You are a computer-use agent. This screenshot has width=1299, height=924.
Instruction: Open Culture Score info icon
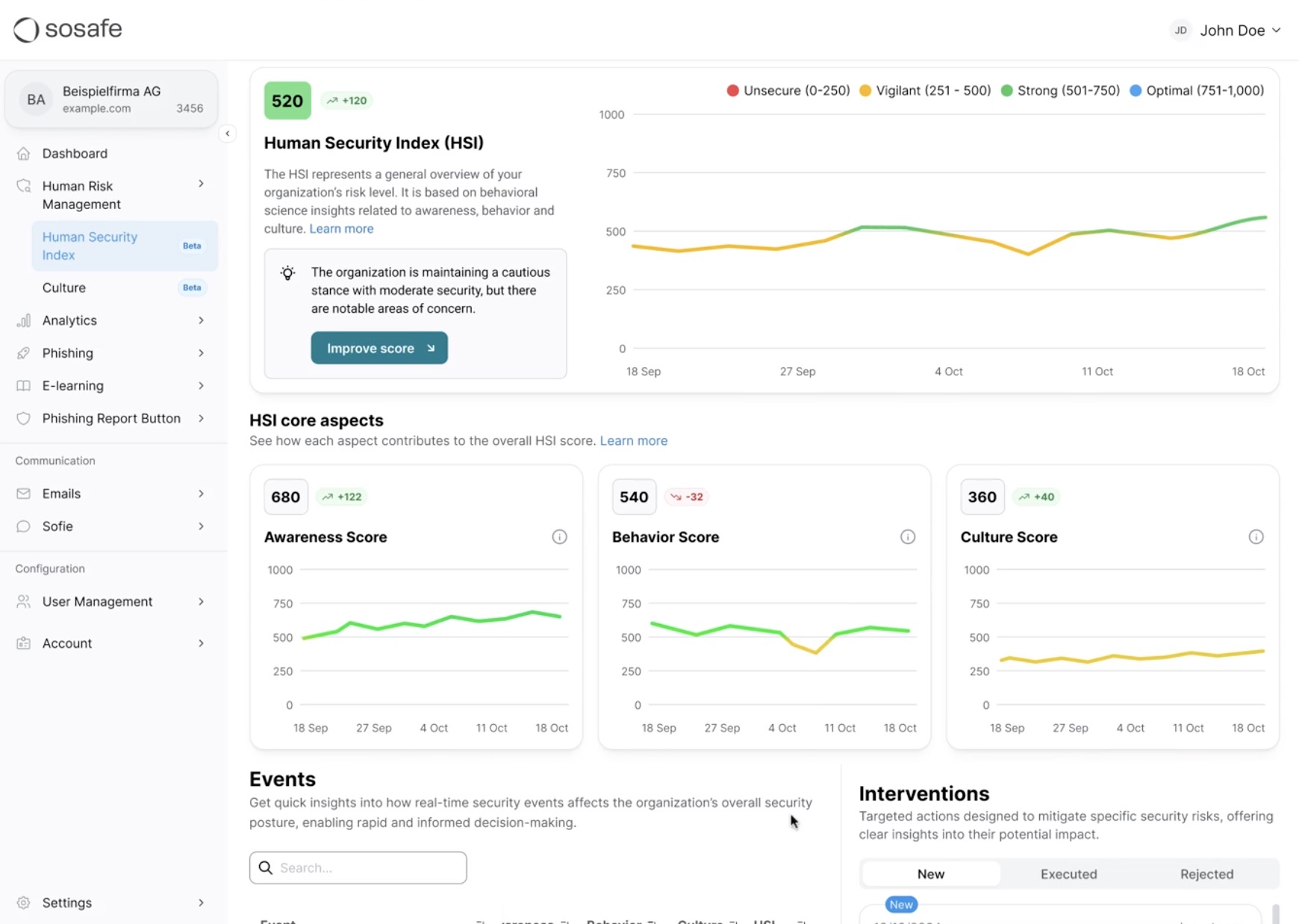(1256, 537)
